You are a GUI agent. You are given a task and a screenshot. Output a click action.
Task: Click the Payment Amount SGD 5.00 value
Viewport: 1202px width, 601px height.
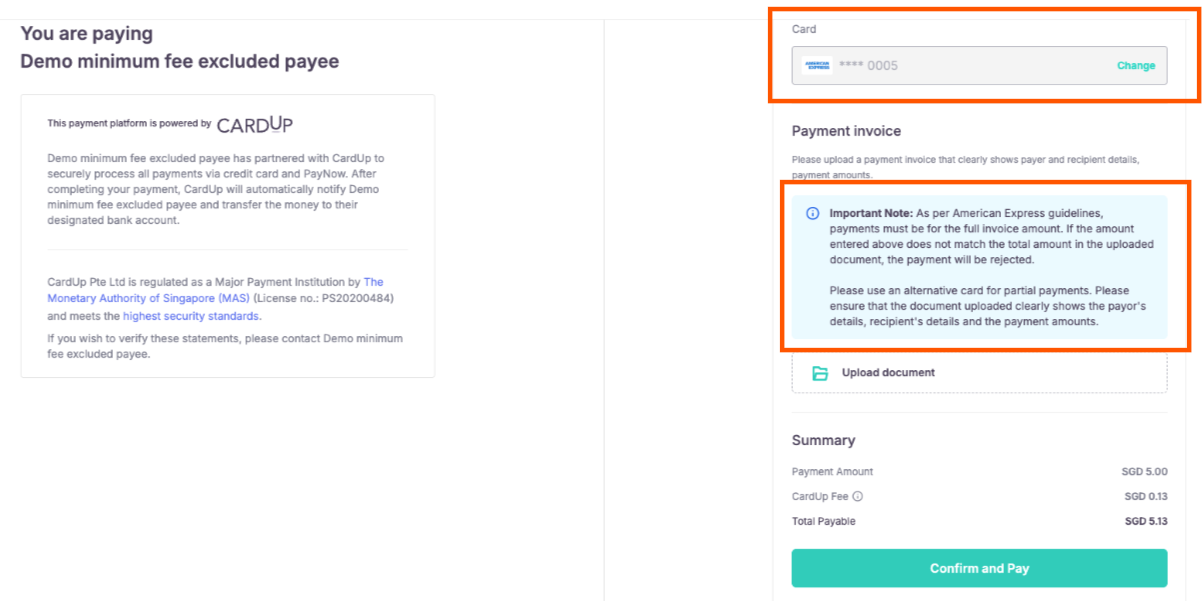tap(1145, 471)
